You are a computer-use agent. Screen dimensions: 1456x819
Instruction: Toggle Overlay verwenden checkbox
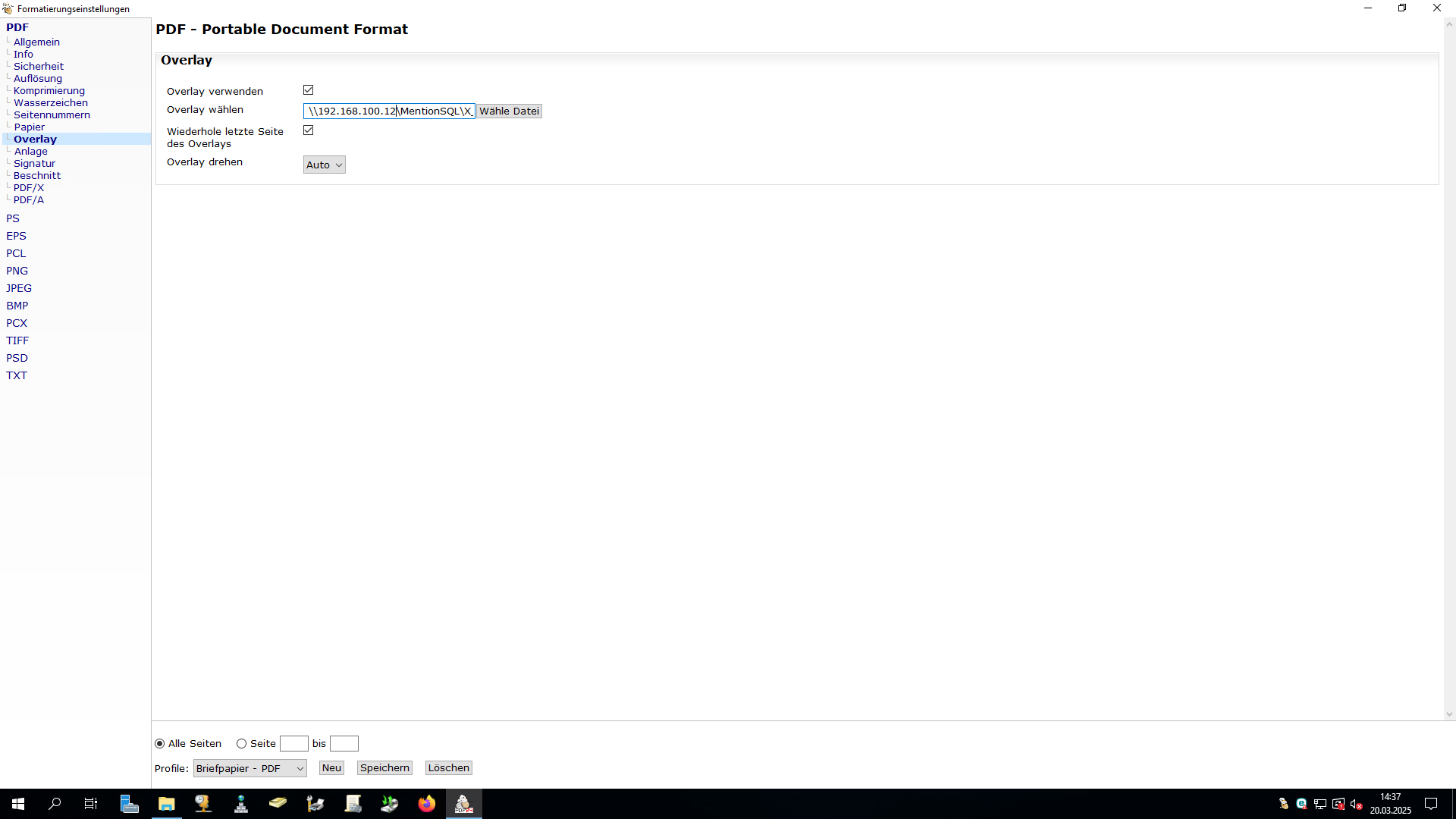309,90
